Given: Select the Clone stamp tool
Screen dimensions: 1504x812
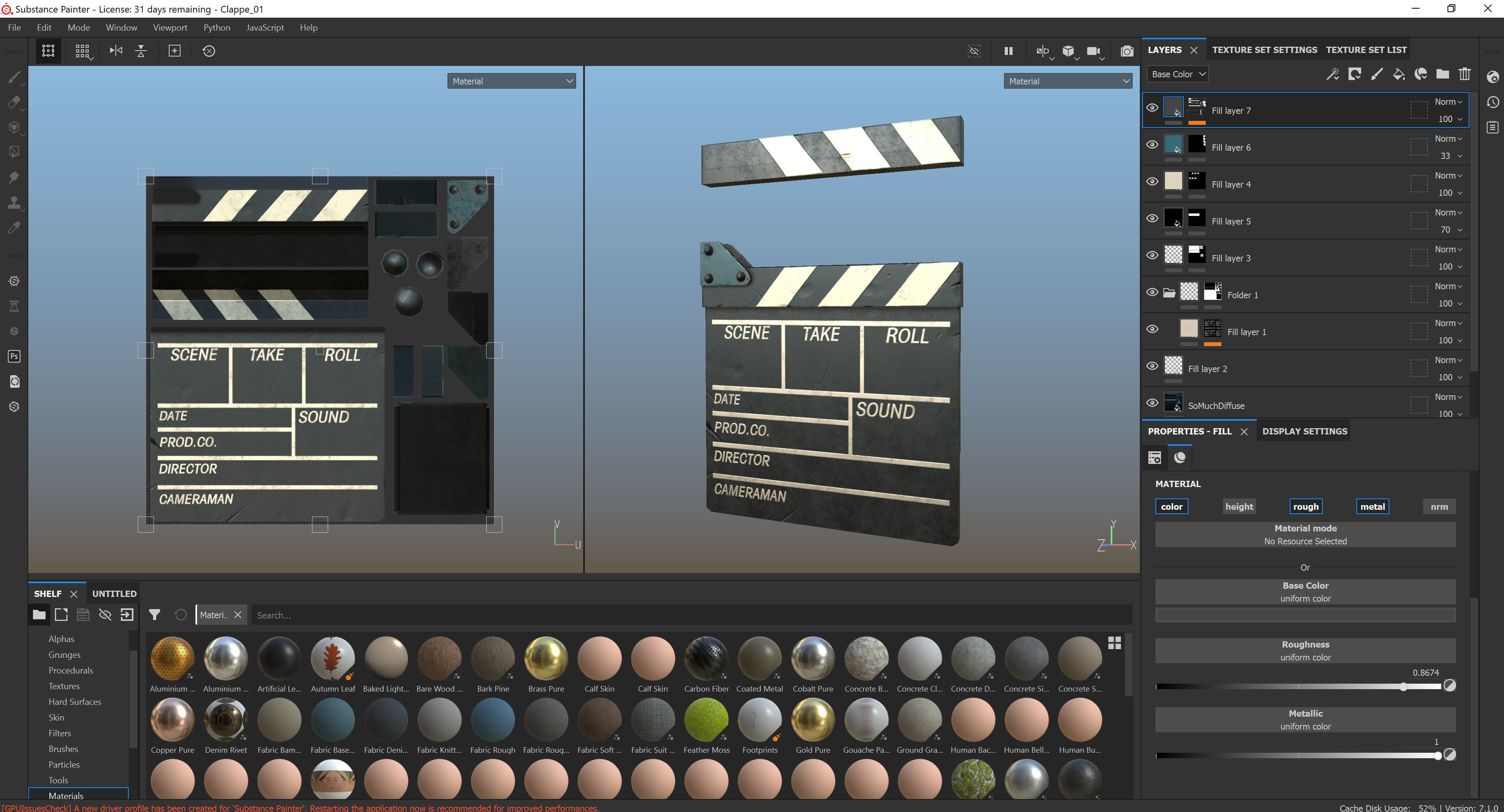Looking at the screenshot, I should (x=14, y=203).
